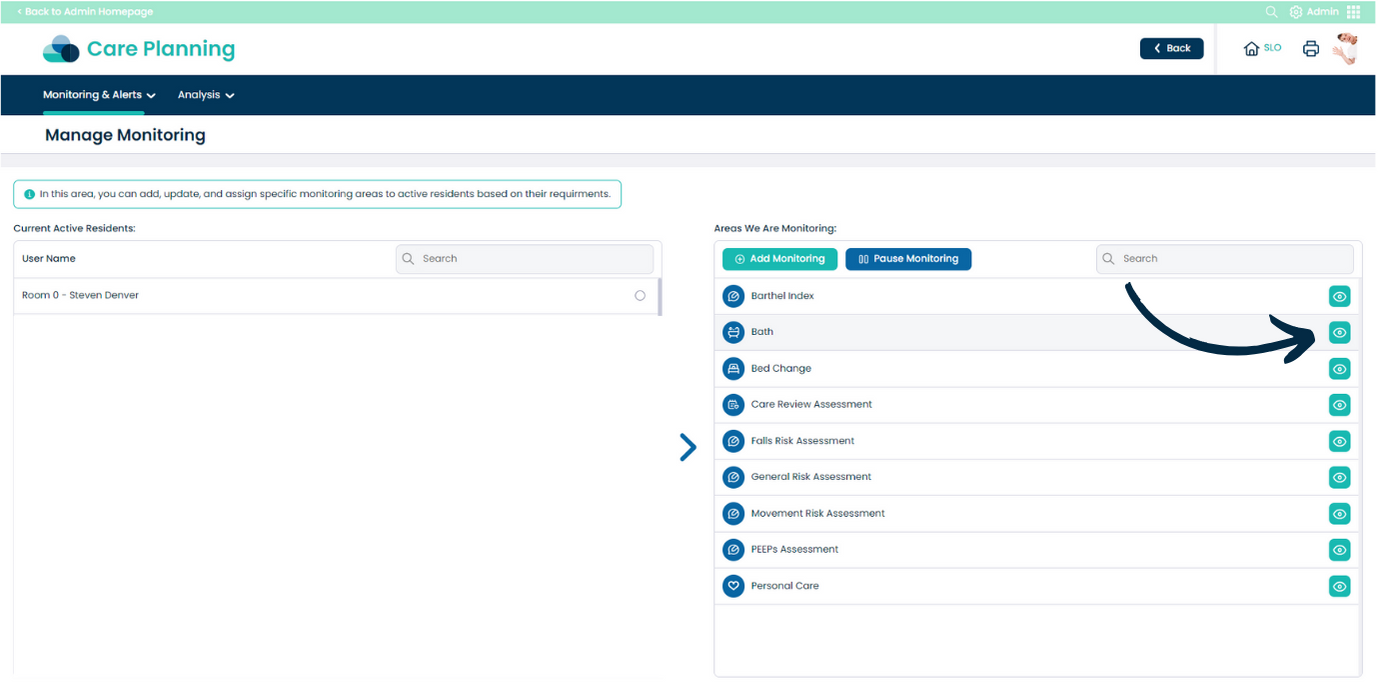Click the Falls Risk Assessment row icon
Screen dimensions: 1378x688
pyautogui.click(x=734, y=441)
